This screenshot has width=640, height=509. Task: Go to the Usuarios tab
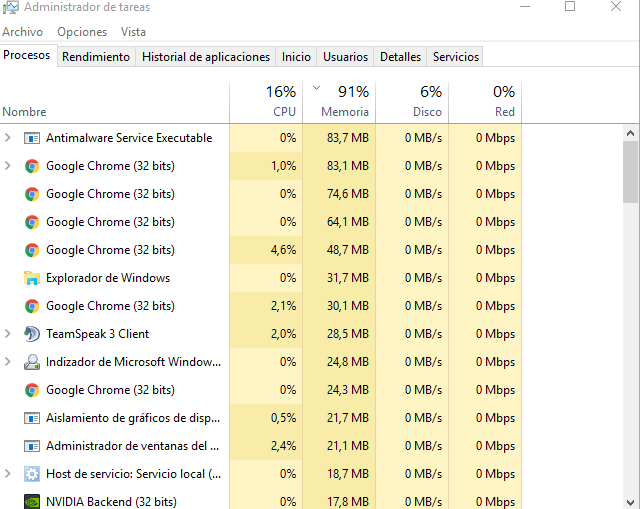345,57
